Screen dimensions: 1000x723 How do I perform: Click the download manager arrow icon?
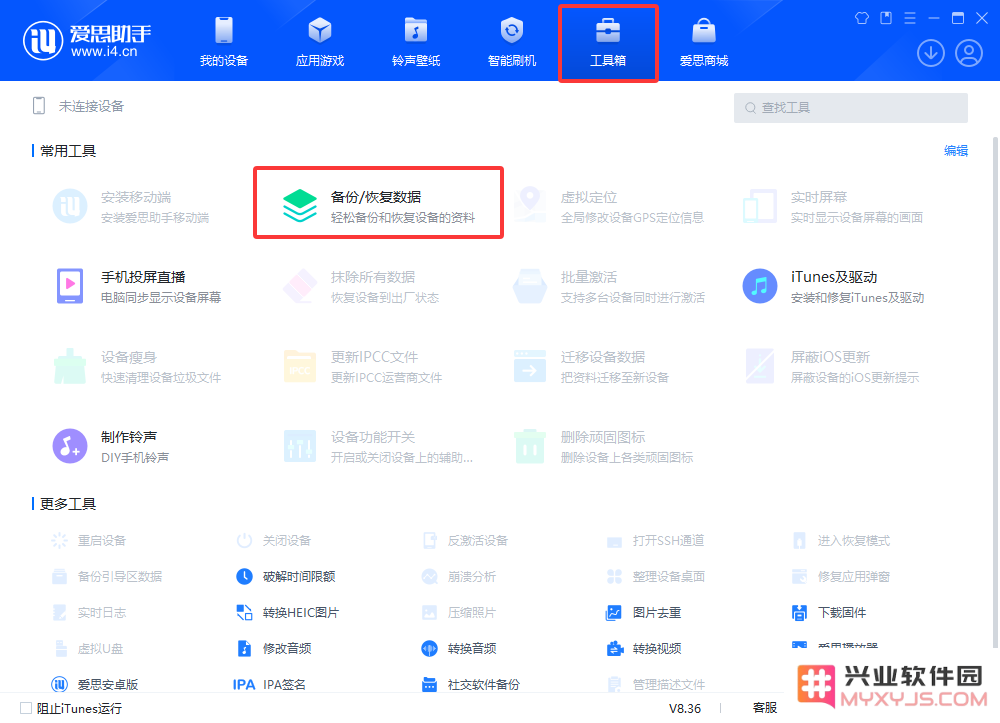click(x=930, y=53)
